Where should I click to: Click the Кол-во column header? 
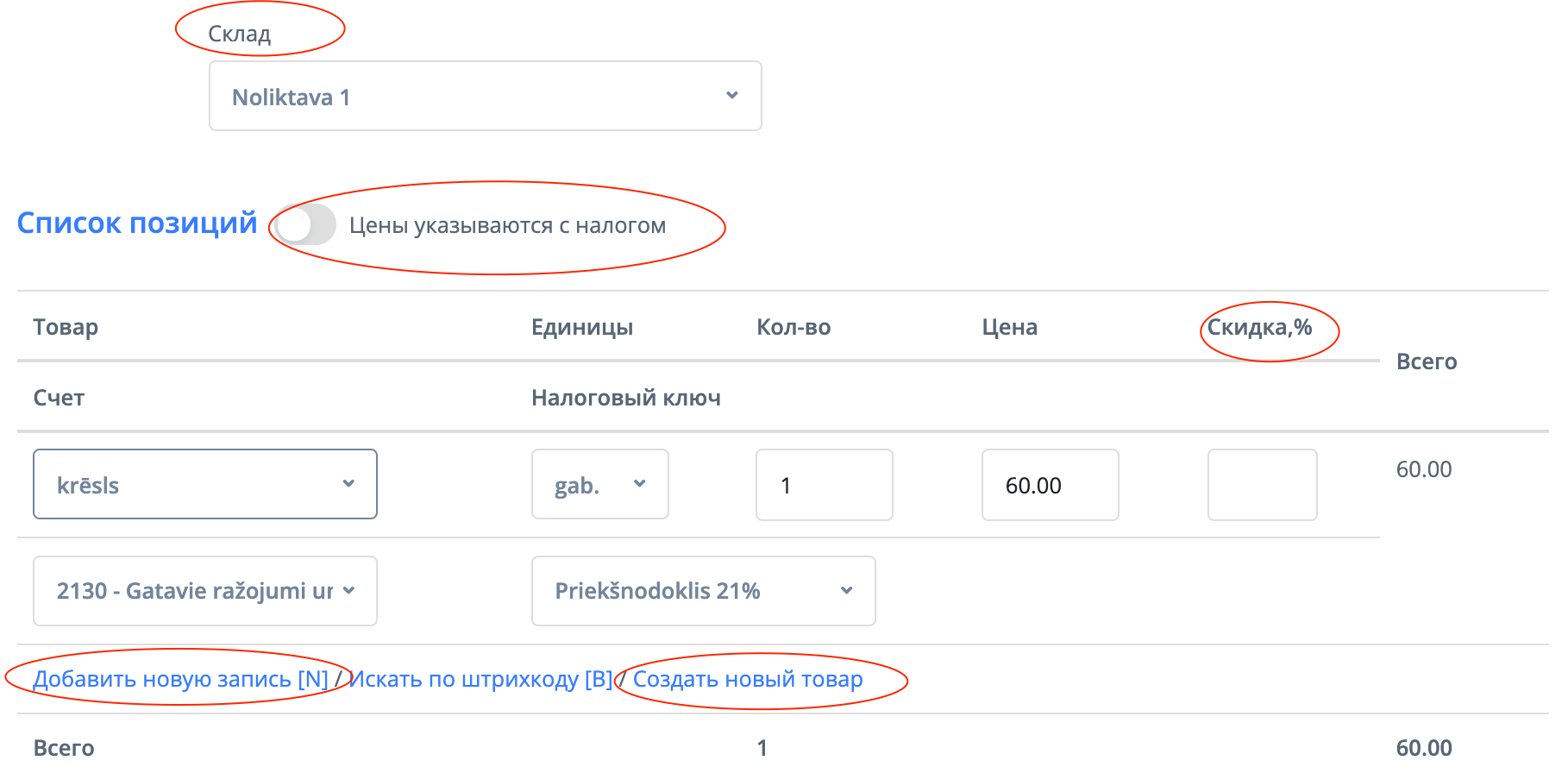pyautogui.click(x=793, y=327)
